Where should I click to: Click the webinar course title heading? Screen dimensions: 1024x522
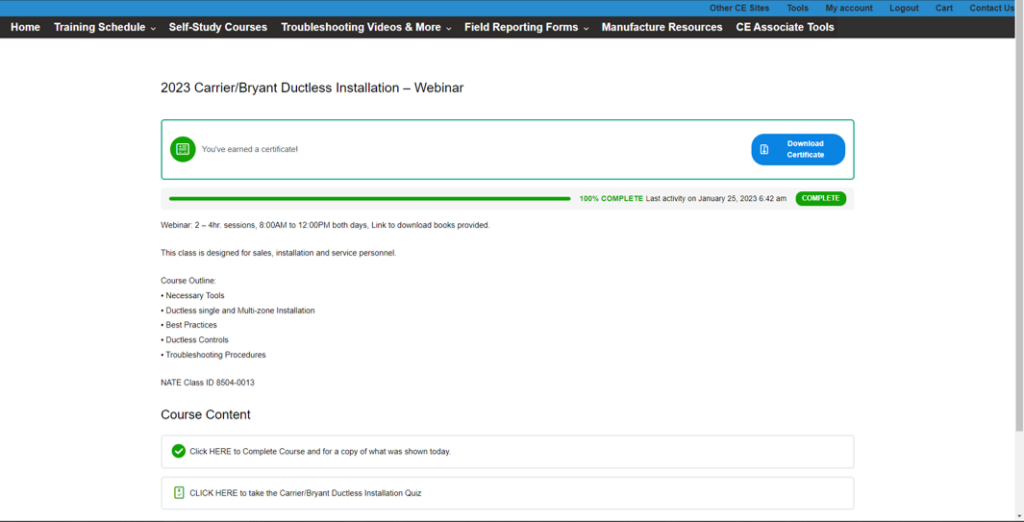point(312,88)
